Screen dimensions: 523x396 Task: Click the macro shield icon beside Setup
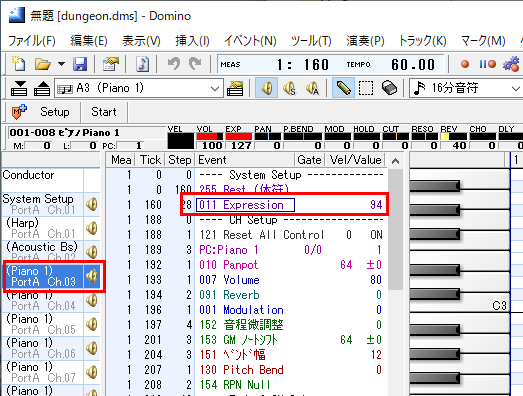(19, 112)
